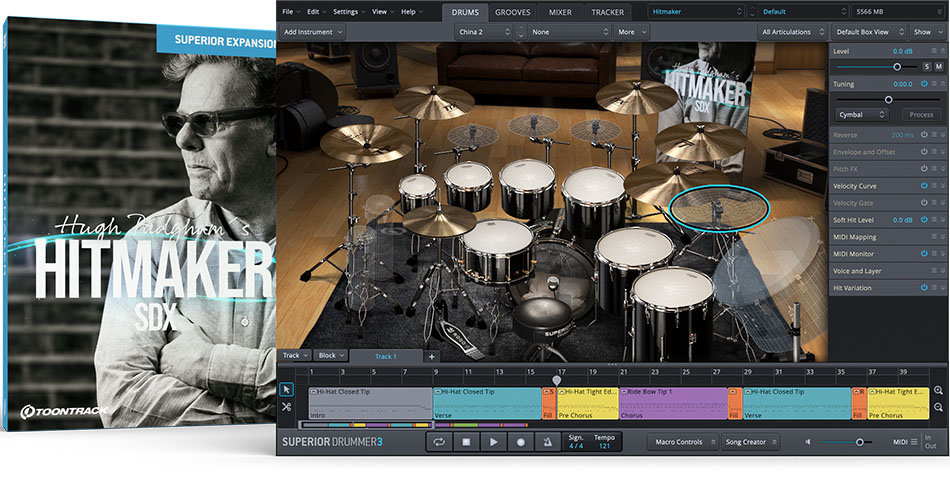Select the Drums tab

465,12
